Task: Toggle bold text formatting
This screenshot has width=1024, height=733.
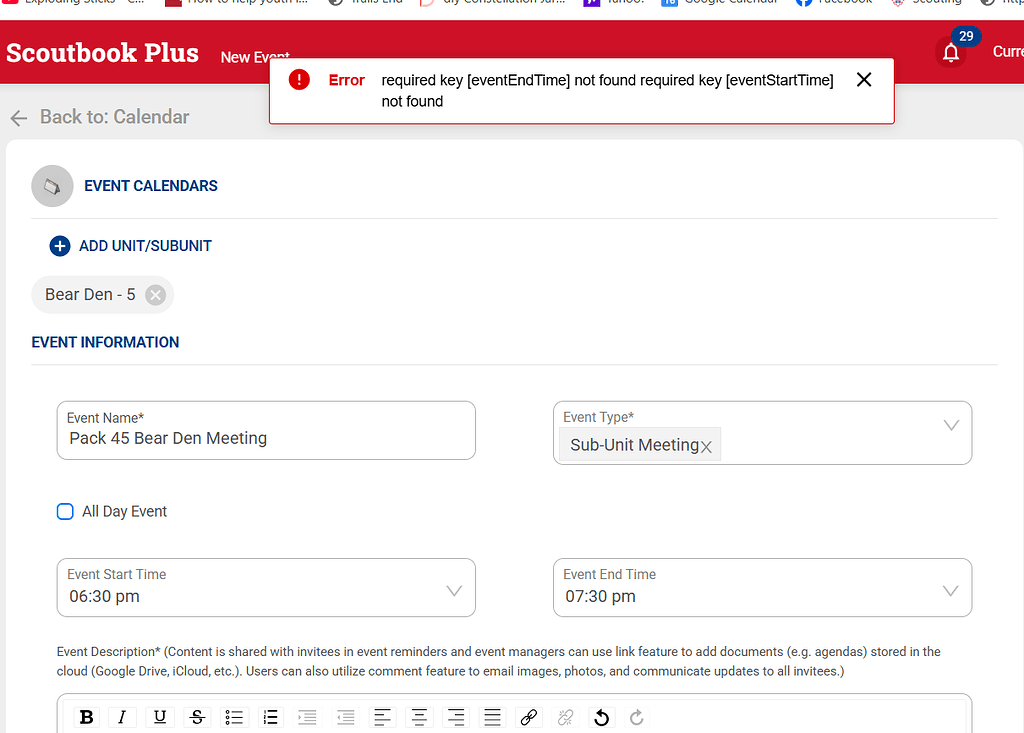Action: click(x=86, y=717)
